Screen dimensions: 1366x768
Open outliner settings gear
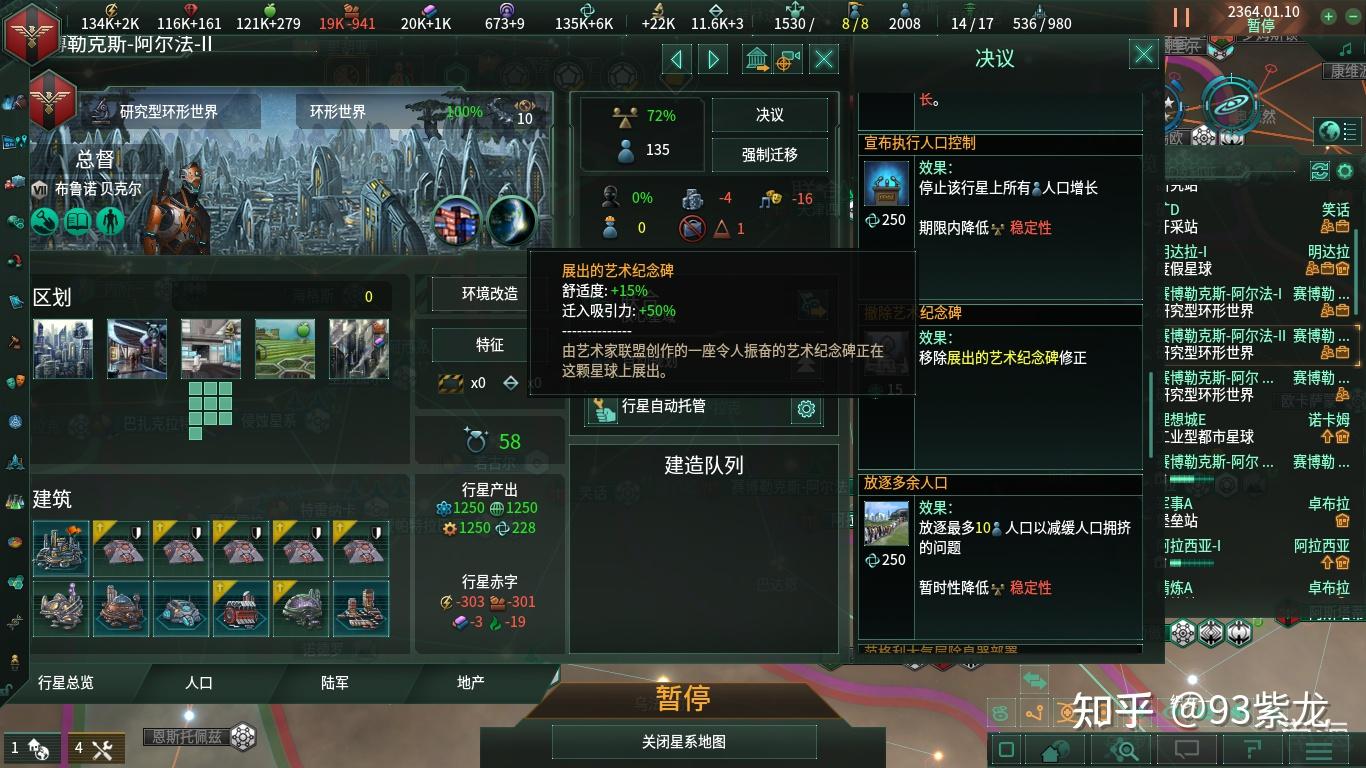tap(1345, 171)
